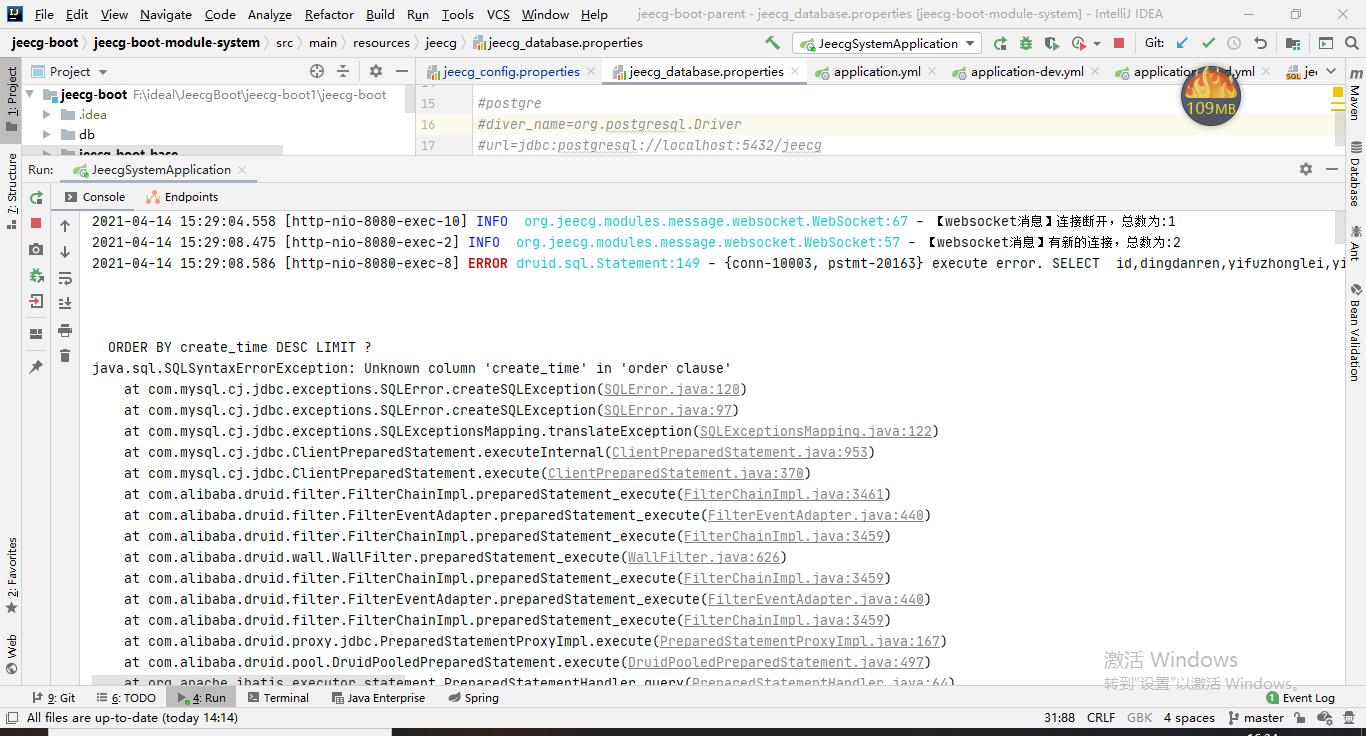This screenshot has height=736, width=1366.
Task: Expand the .idea folder node
Action: pyautogui.click(x=46, y=114)
